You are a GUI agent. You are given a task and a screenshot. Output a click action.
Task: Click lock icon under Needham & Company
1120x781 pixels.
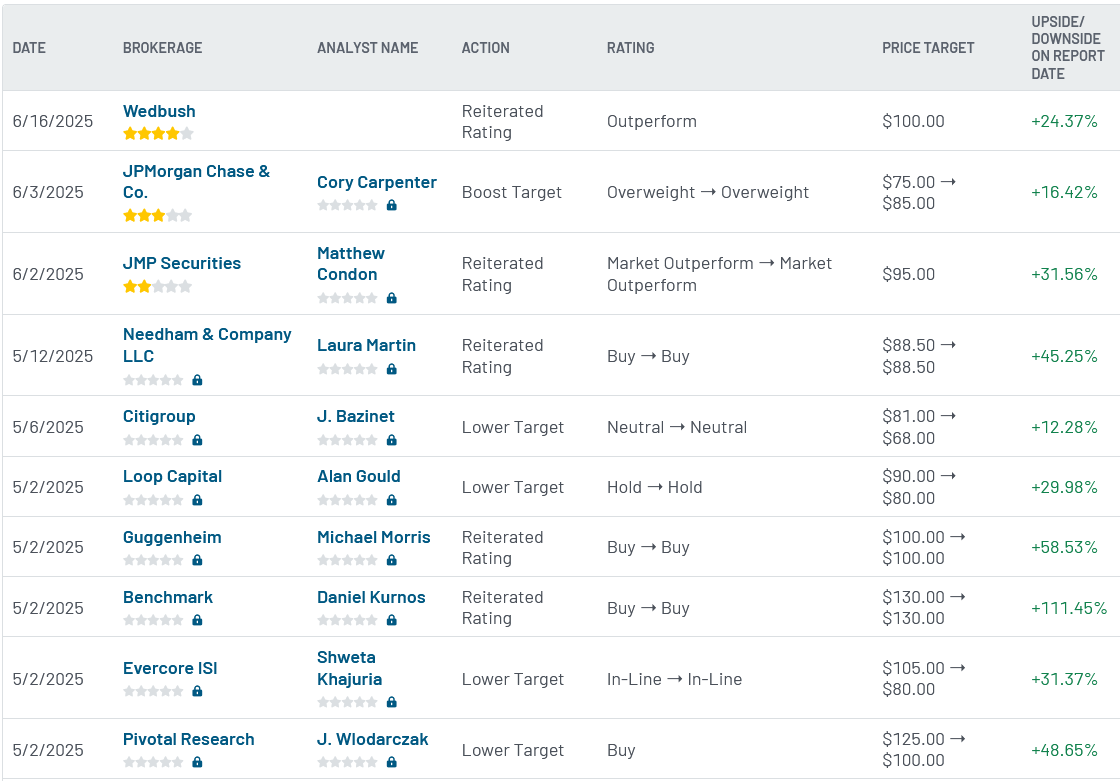197,380
